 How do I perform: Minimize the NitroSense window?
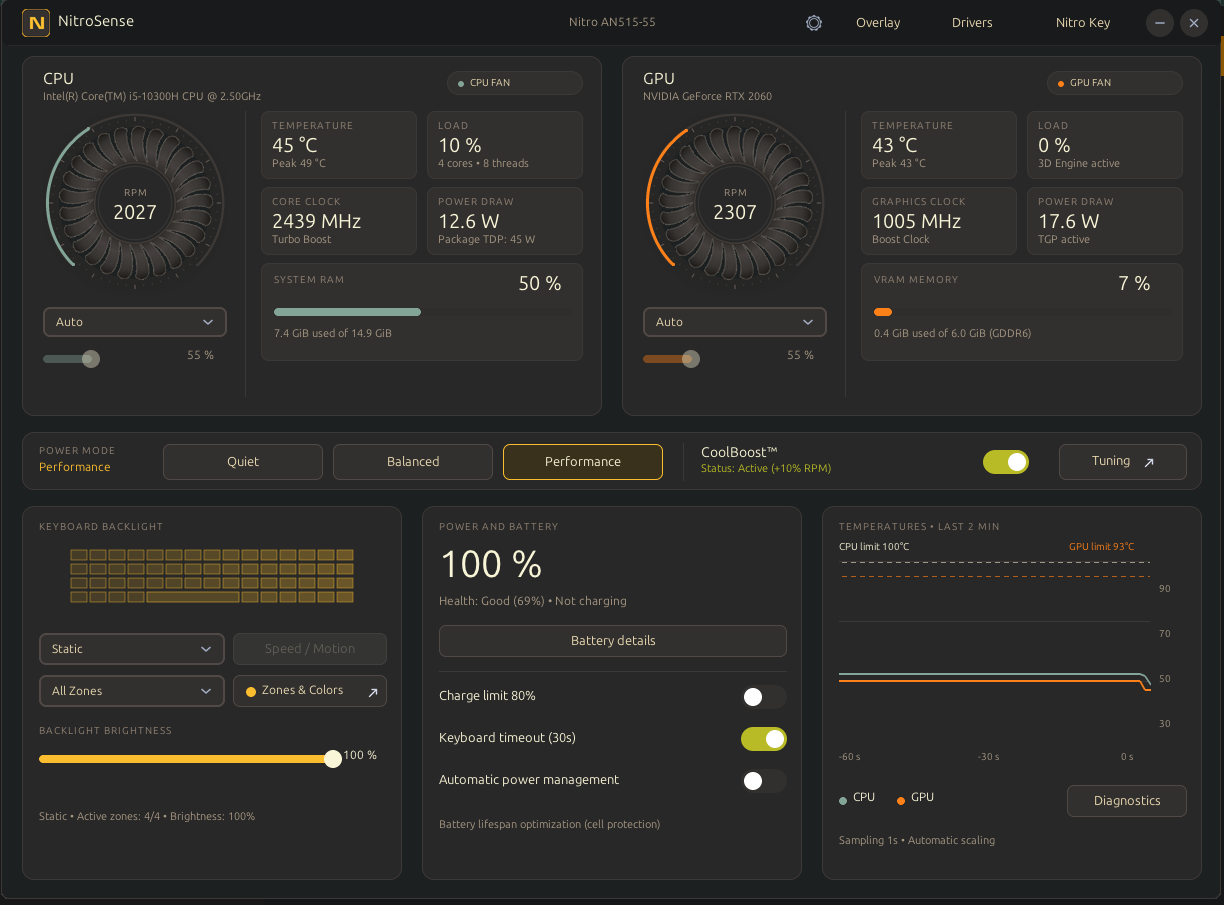[1159, 23]
